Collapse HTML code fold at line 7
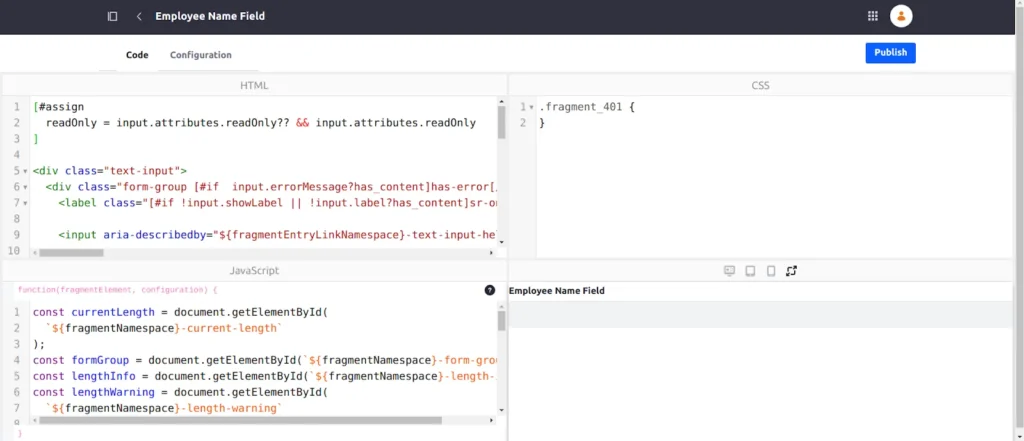1024x441 pixels. (x=25, y=203)
